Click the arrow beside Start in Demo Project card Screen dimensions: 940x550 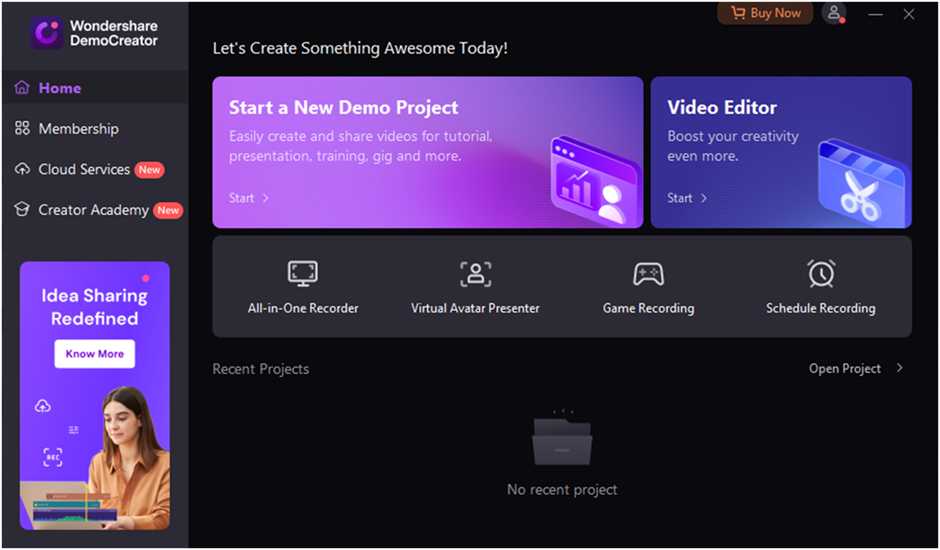(x=266, y=198)
